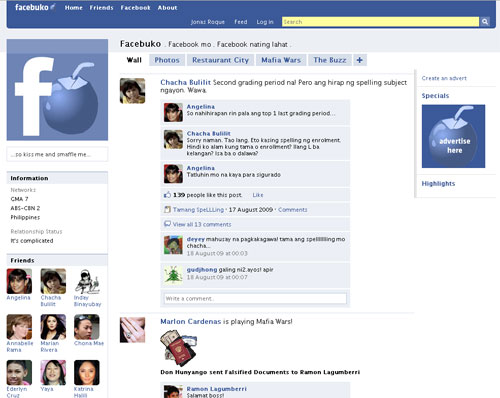Click the advertise here coconut image
This screenshot has width=500, height=398.
tap(453, 136)
